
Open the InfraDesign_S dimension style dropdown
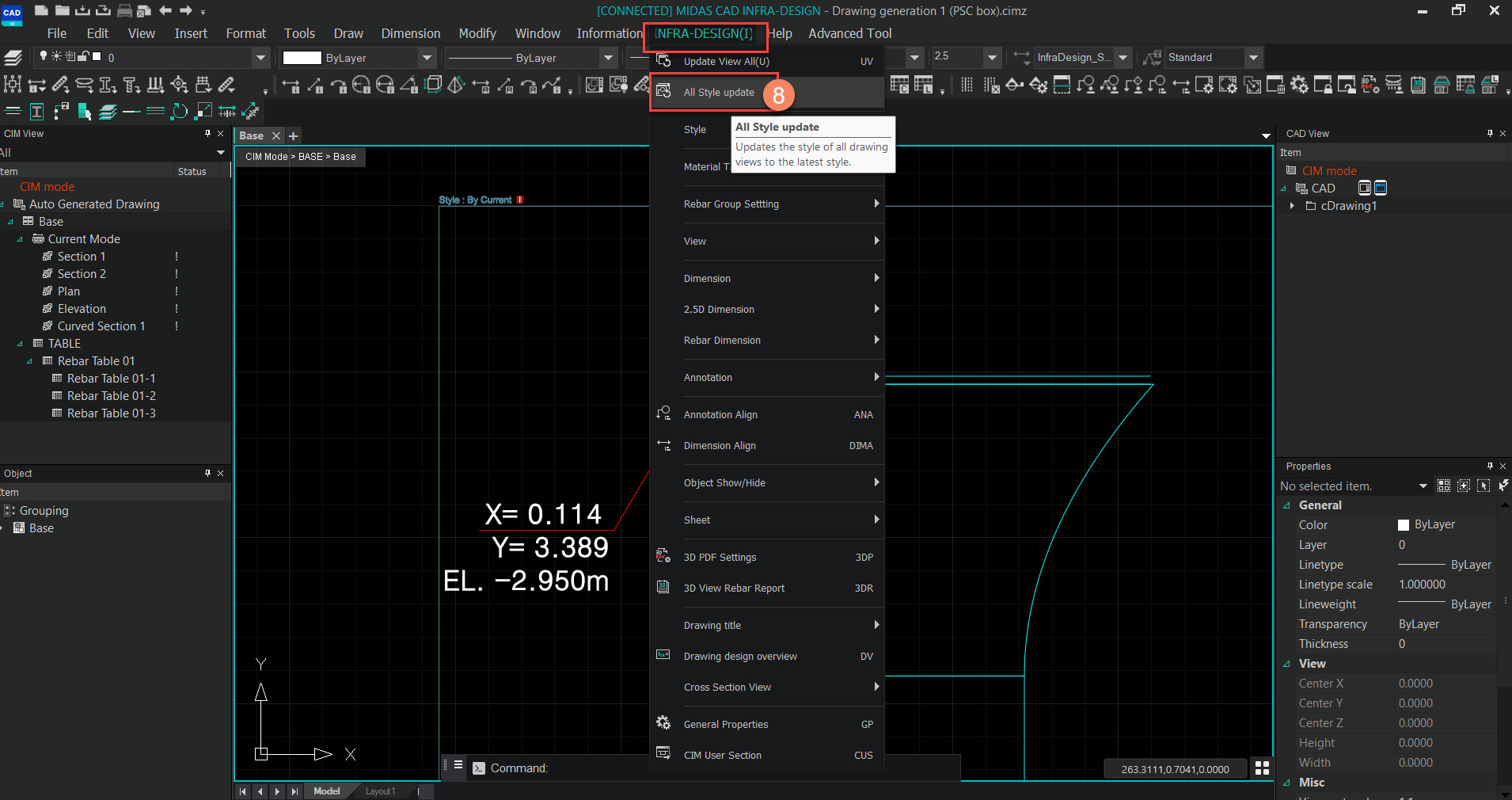click(x=1123, y=57)
